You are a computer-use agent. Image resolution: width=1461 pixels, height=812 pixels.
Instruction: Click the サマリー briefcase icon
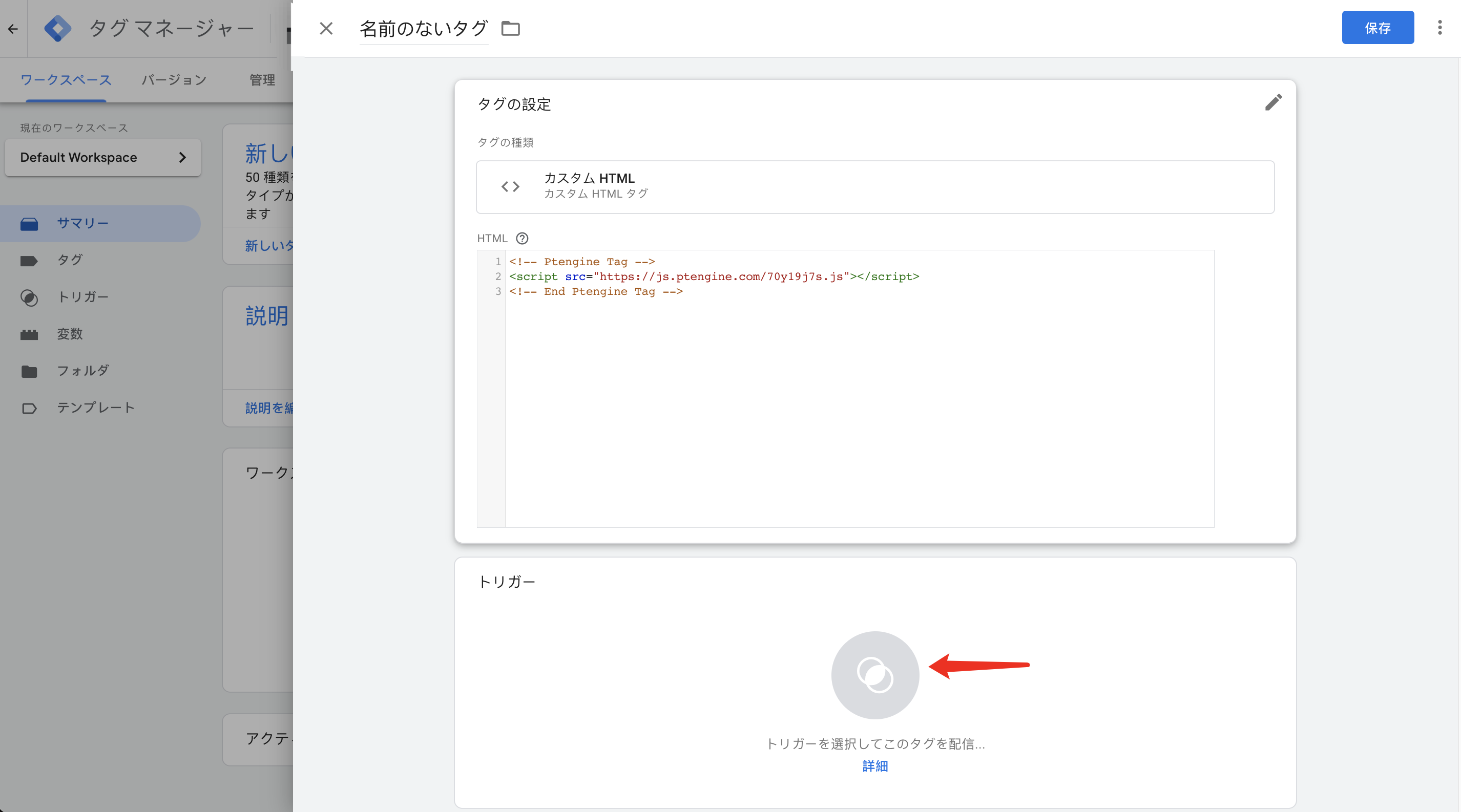click(29, 224)
